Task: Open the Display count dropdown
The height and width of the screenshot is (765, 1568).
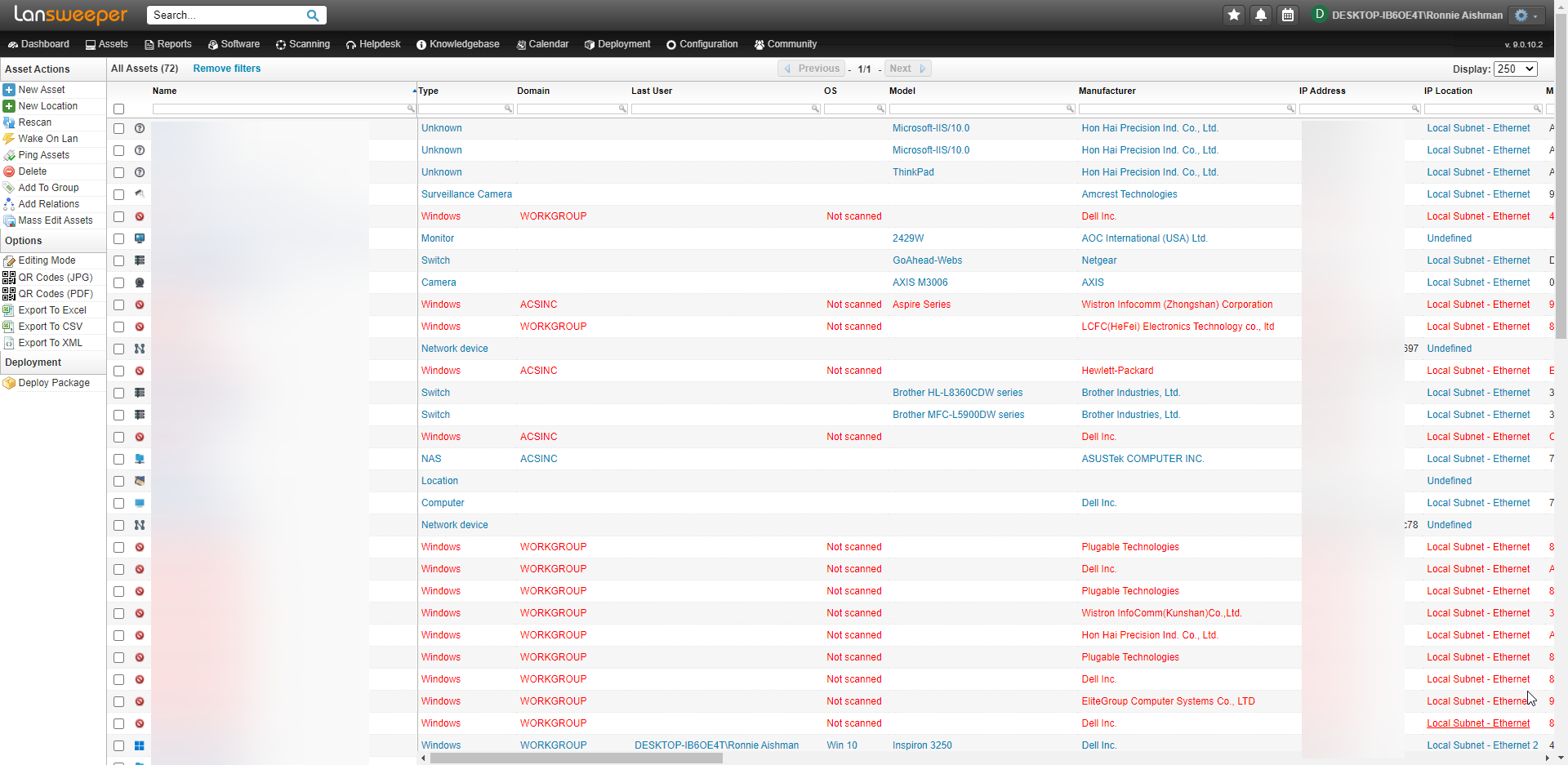Action: pos(1516,69)
